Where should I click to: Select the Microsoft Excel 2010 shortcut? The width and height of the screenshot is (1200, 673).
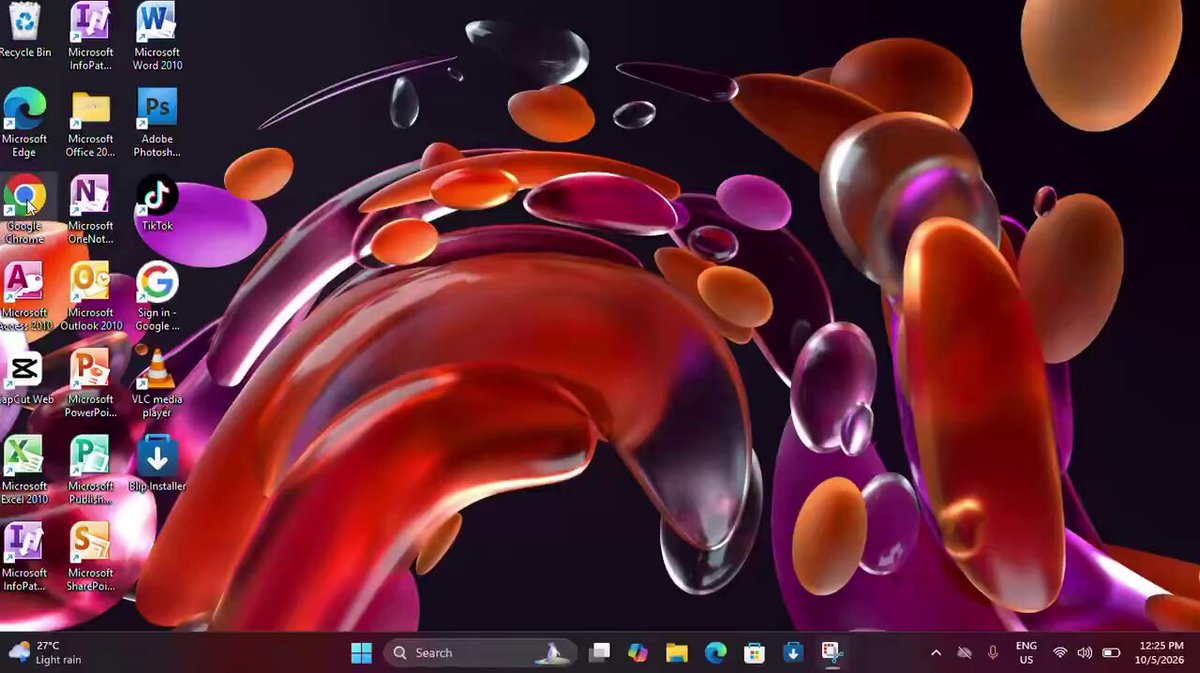coord(24,471)
